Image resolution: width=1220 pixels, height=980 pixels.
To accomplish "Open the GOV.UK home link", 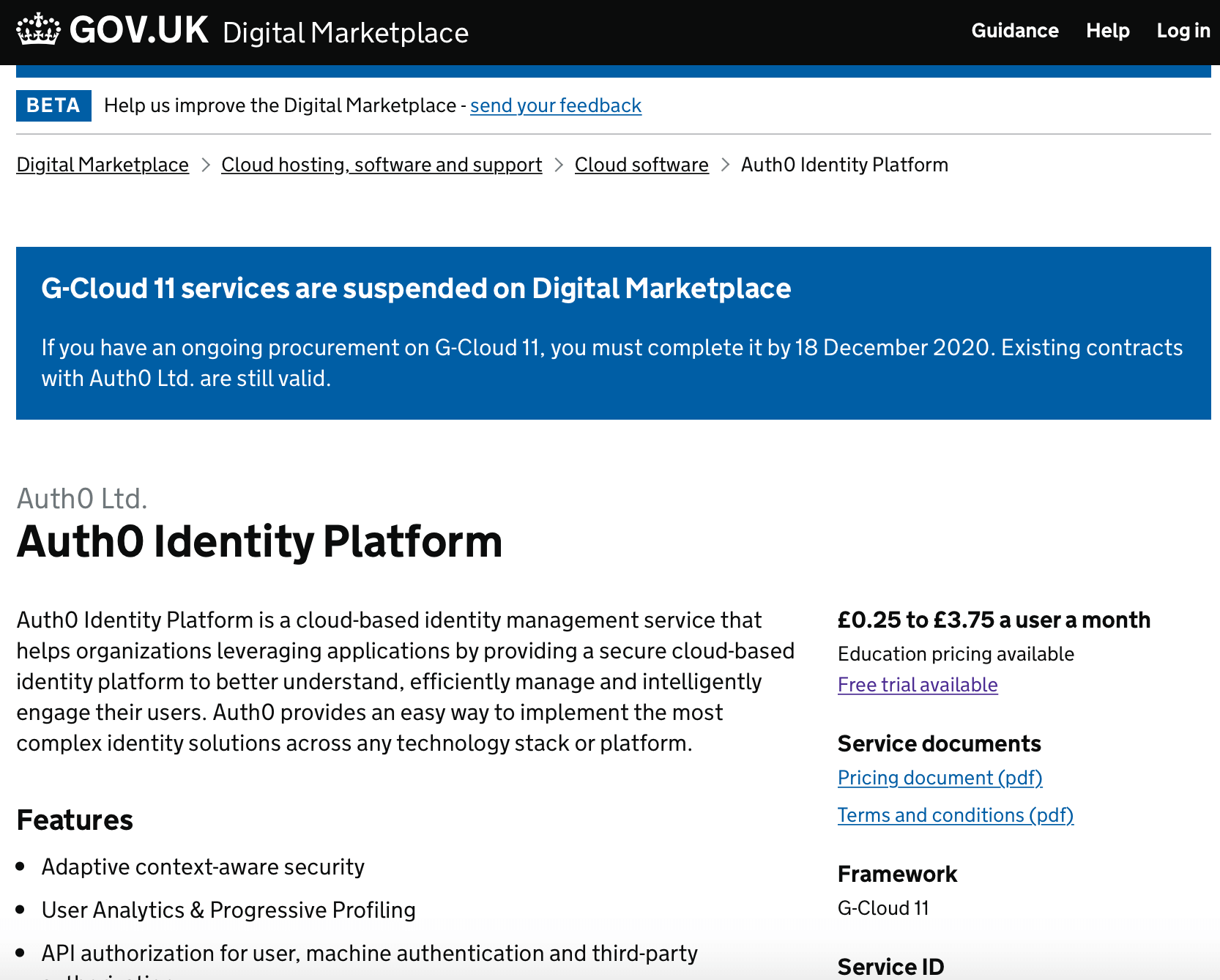I will 113,30.
